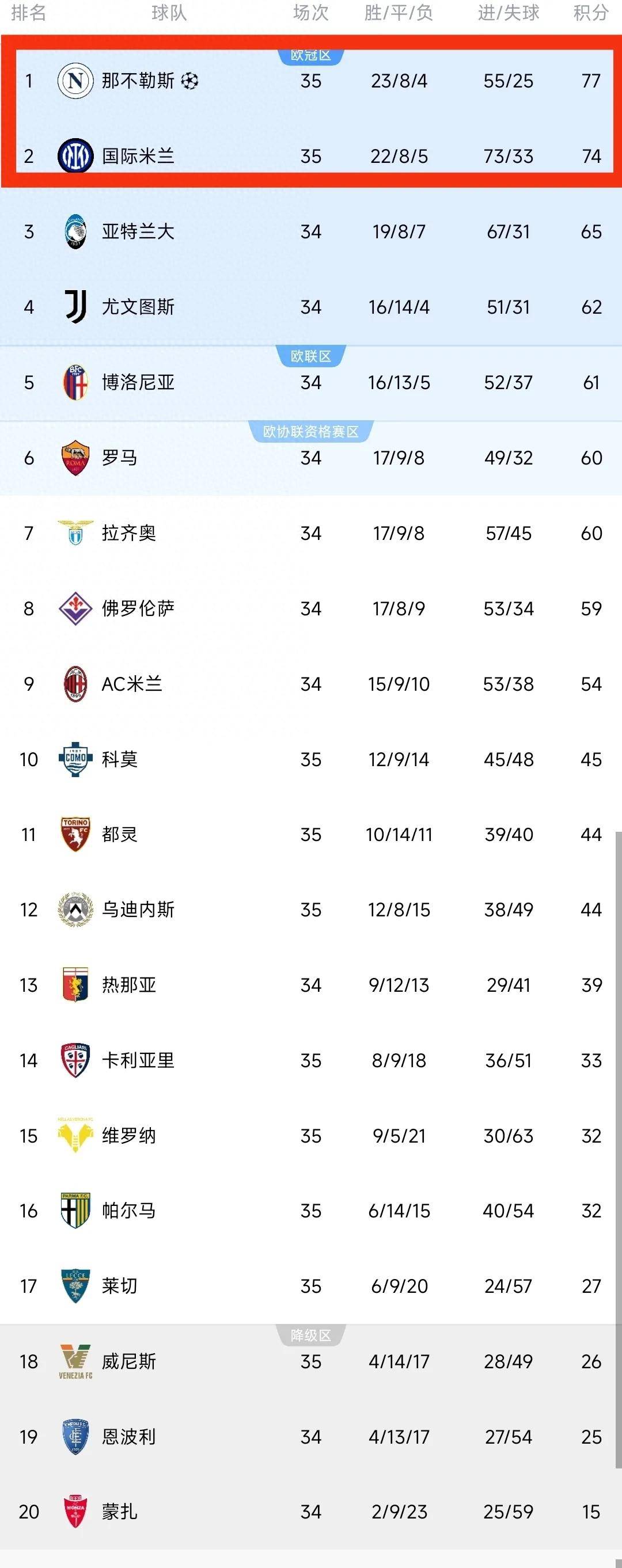Select the Venezia FC logo
Viewport: 622px width, 1568px height.
pos(75,1362)
